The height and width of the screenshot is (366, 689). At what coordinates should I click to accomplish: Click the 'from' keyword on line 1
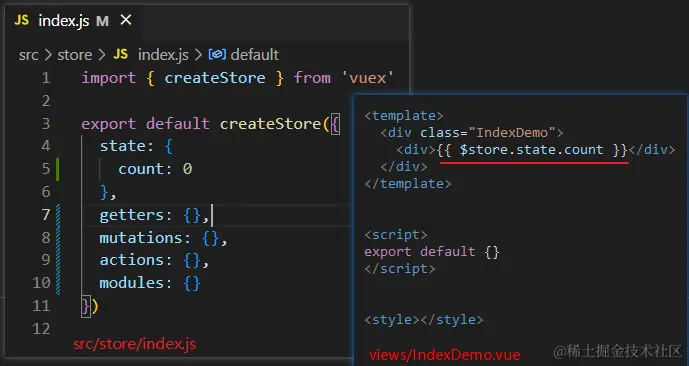(312, 78)
